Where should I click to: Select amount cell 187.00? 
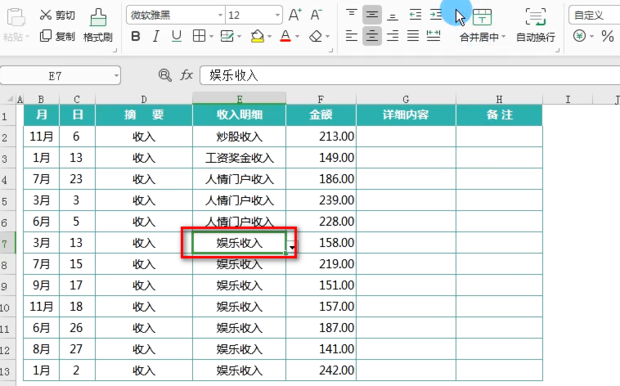click(x=321, y=327)
